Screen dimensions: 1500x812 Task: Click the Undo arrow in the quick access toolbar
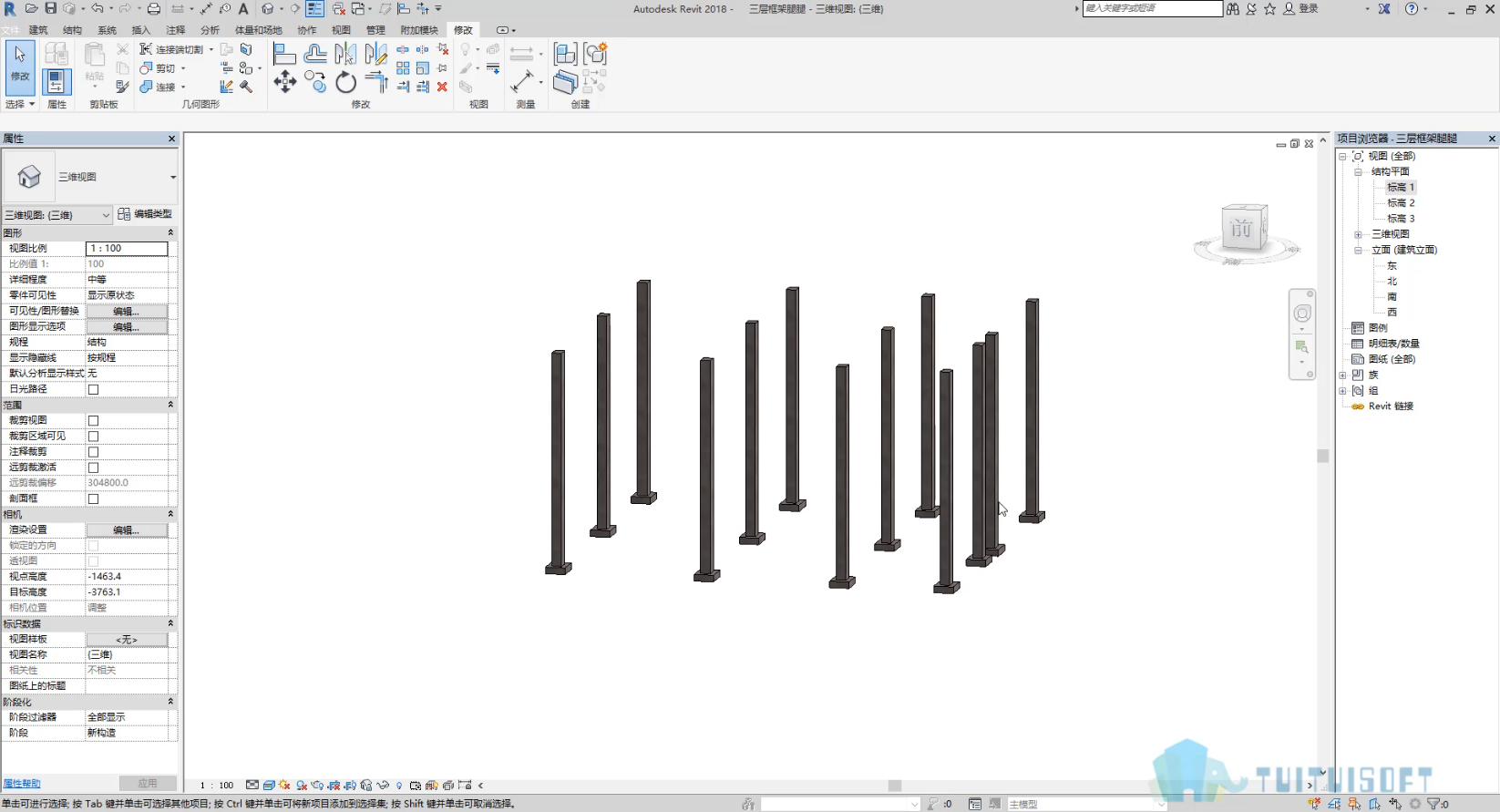pos(97,9)
